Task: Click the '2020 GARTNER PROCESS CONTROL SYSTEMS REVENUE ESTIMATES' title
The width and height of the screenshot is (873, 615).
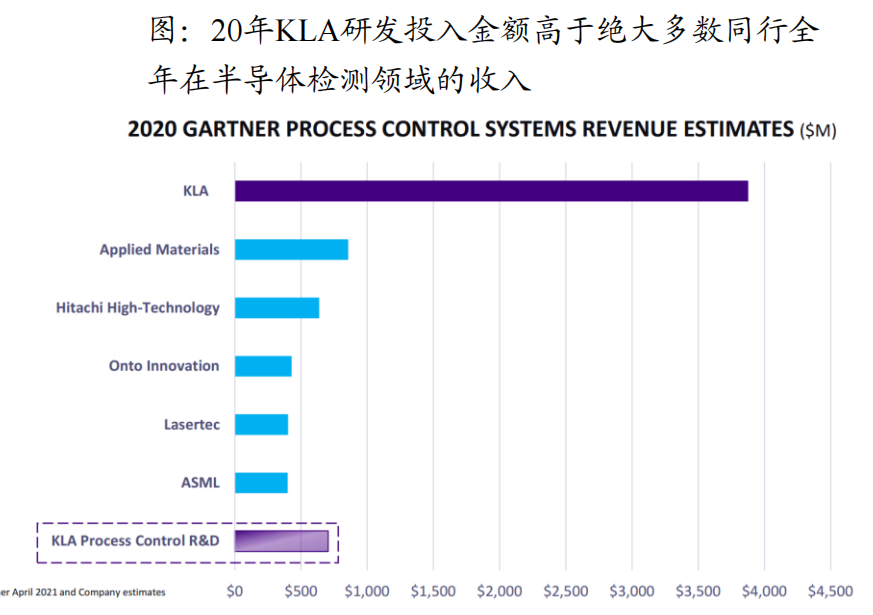Action: click(x=460, y=129)
